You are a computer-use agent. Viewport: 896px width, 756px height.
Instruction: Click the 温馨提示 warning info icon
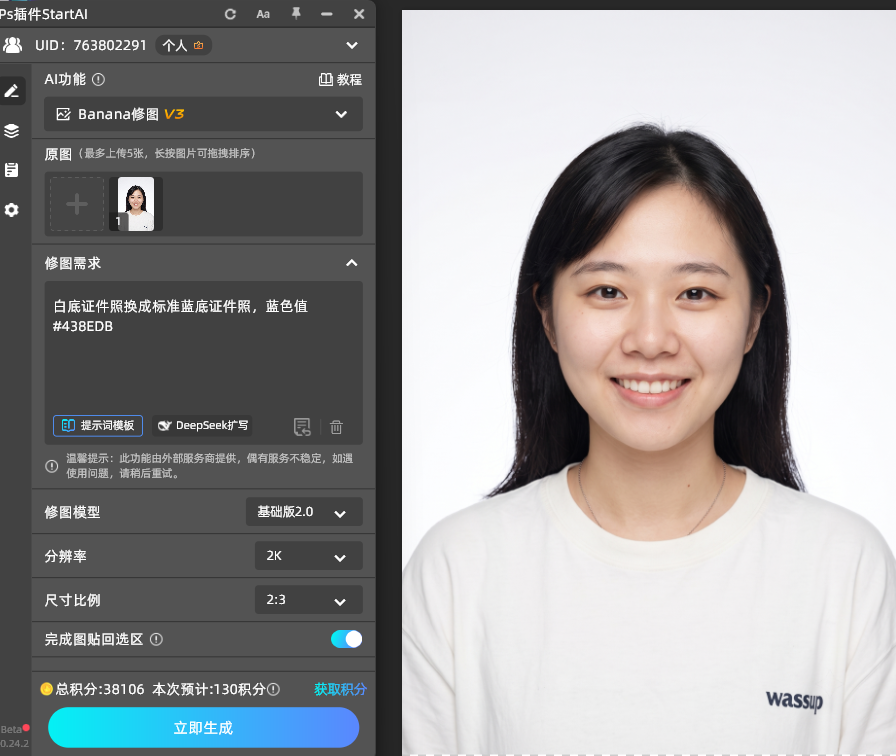tap(51, 466)
